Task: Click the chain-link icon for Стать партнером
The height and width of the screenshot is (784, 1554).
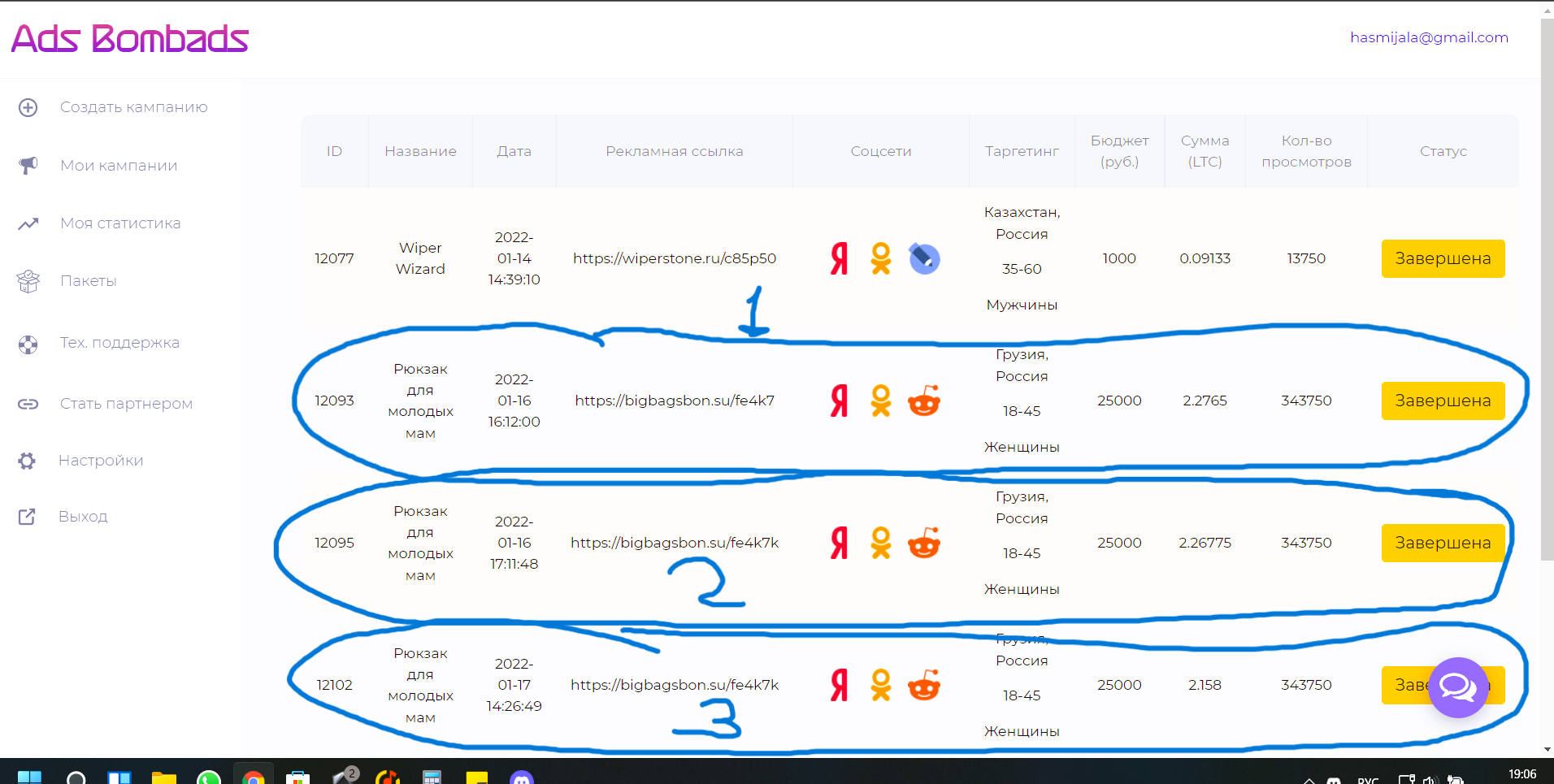Action: (x=28, y=404)
